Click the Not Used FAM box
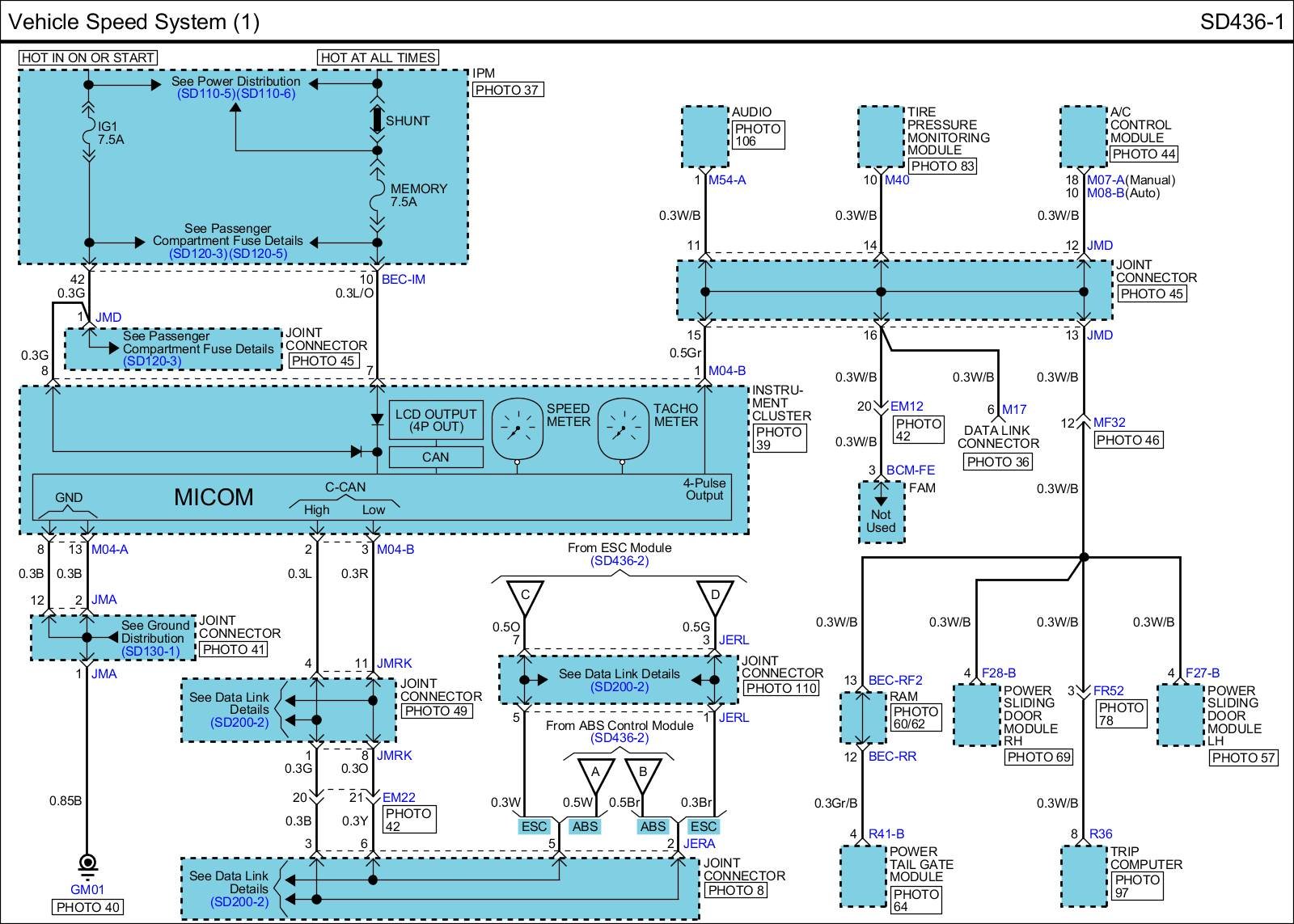This screenshot has height=924, width=1294. pos(881,513)
